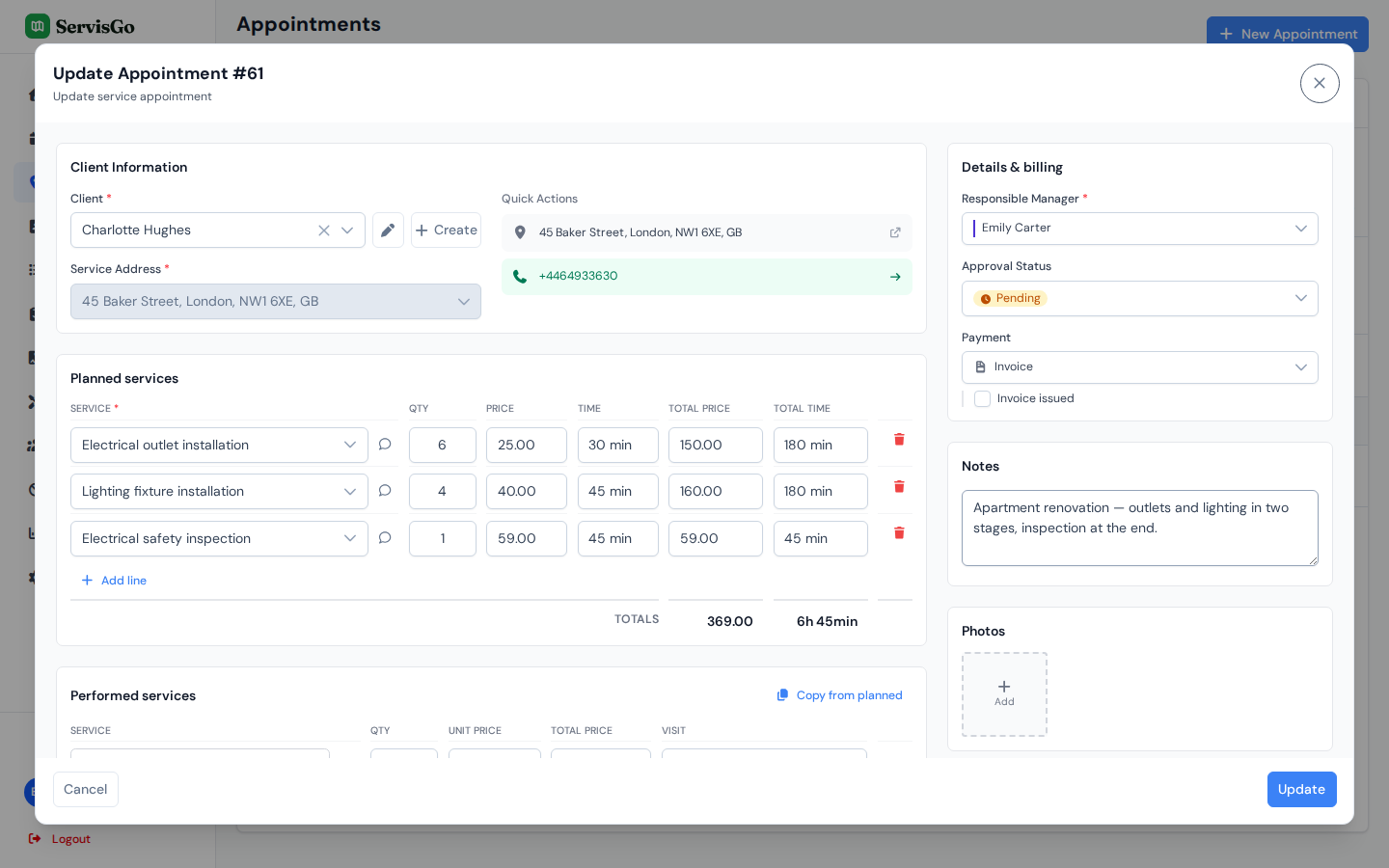
Task: Open comment for Electrical safety inspection
Action: pos(385,538)
